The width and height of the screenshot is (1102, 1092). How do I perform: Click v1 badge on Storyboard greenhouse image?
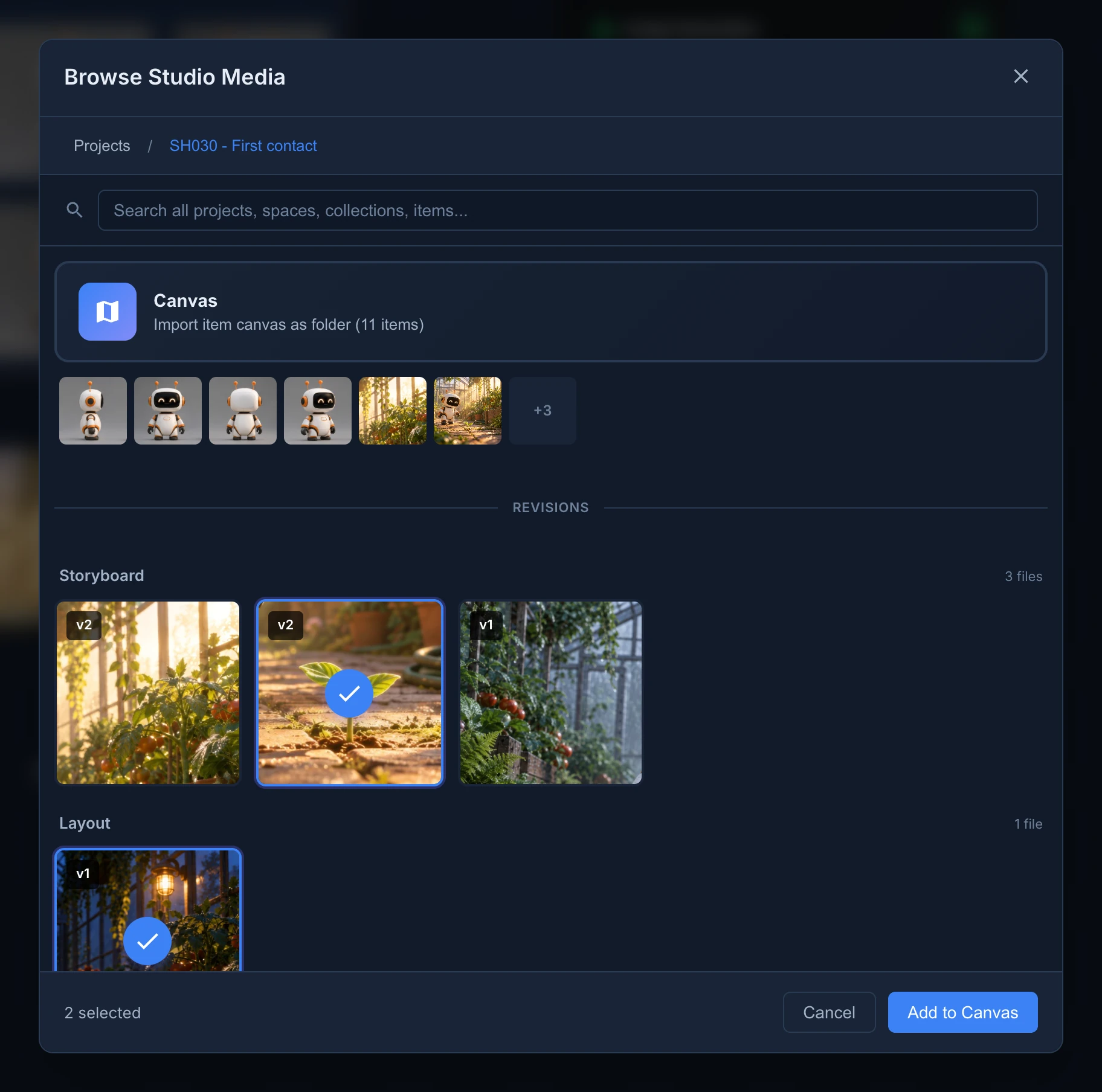(486, 625)
